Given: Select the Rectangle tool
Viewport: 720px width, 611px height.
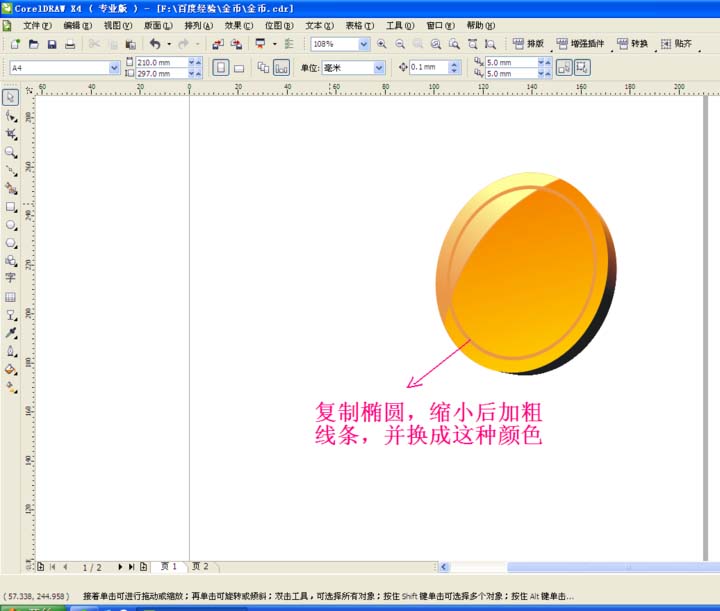Looking at the screenshot, I should pos(11,207).
